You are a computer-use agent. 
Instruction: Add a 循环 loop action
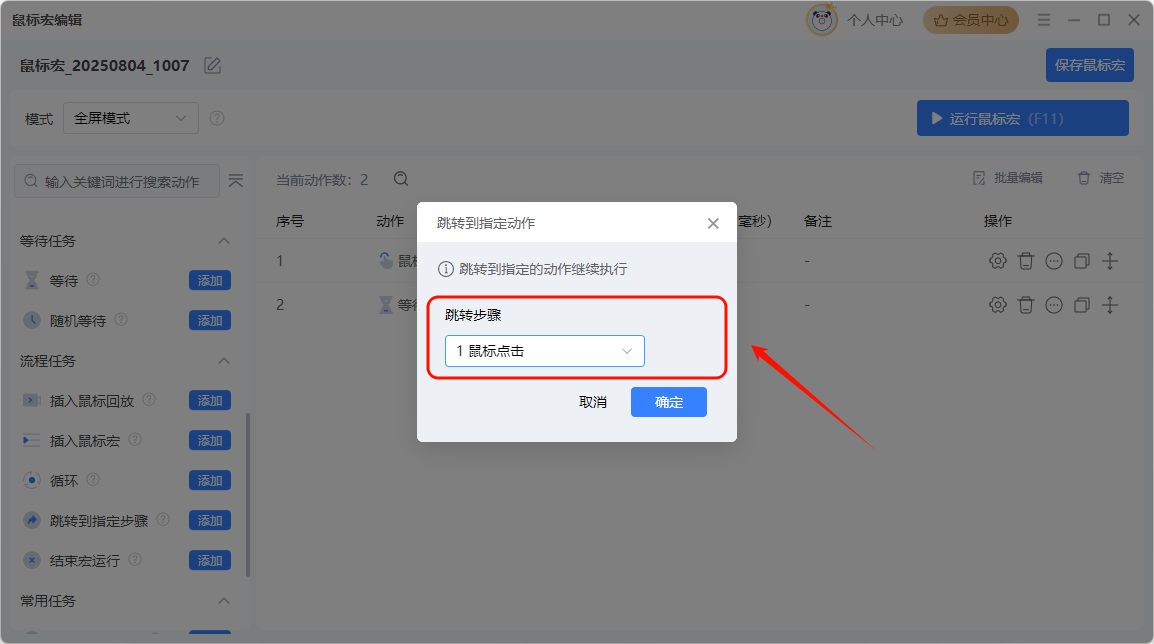pos(210,480)
